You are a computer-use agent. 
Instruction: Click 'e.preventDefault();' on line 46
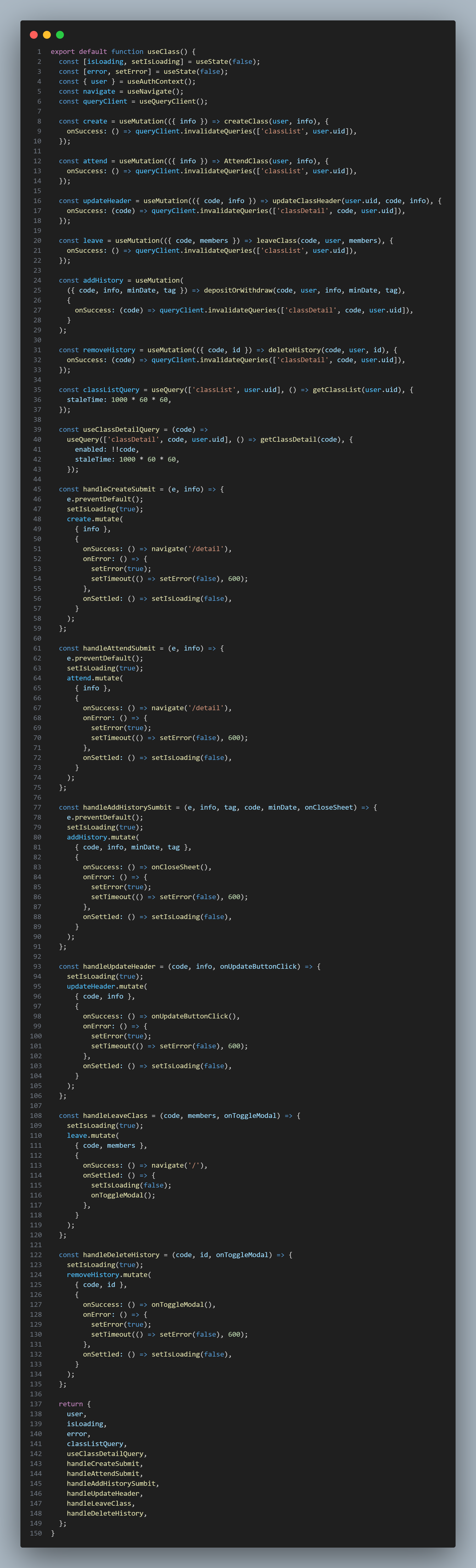(105, 499)
